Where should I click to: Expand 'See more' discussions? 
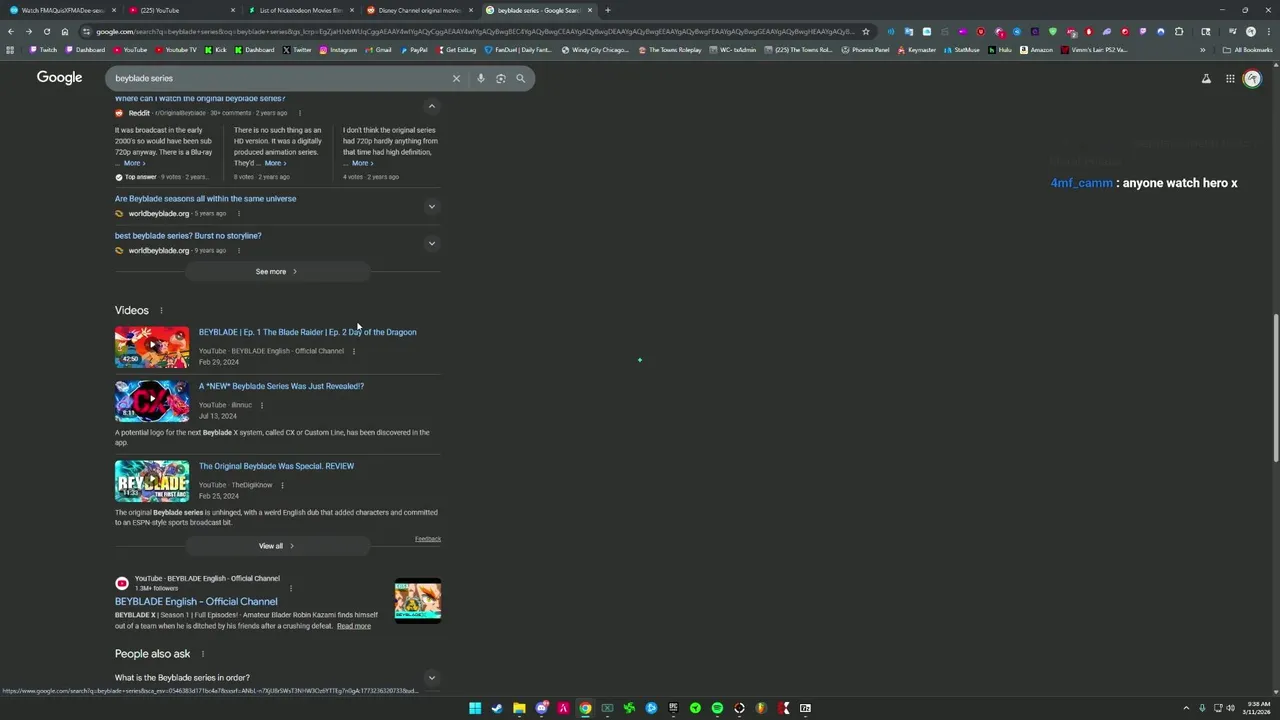click(x=277, y=271)
